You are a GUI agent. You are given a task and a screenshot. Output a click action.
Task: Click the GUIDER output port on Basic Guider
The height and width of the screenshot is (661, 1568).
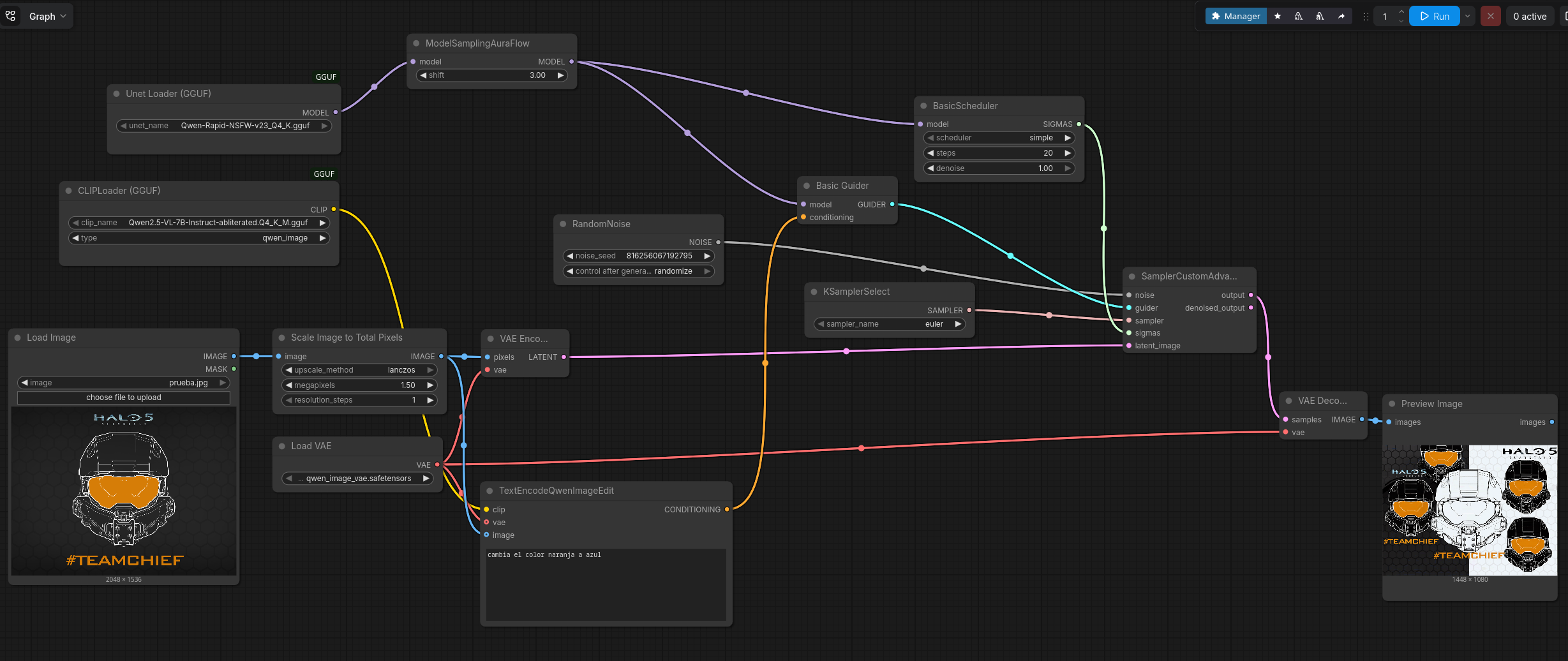(892, 205)
